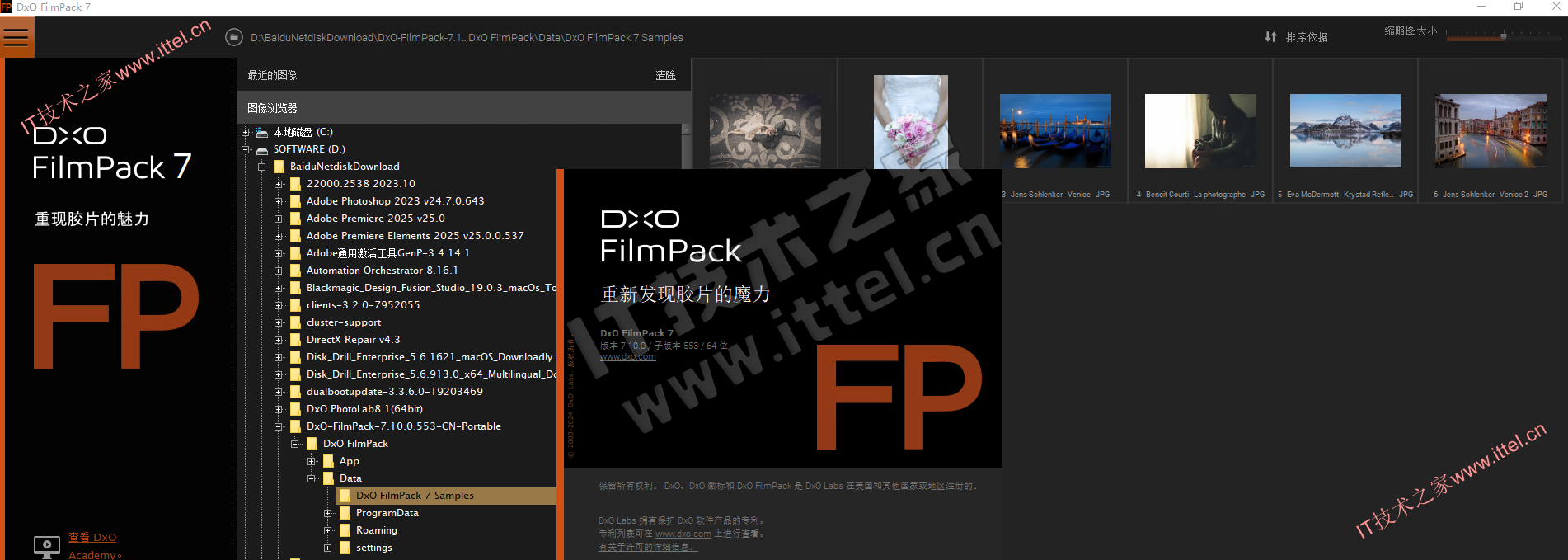Collapse the DxO FilmPack subfolder node
The height and width of the screenshot is (560, 1568).
tap(295, 444)
